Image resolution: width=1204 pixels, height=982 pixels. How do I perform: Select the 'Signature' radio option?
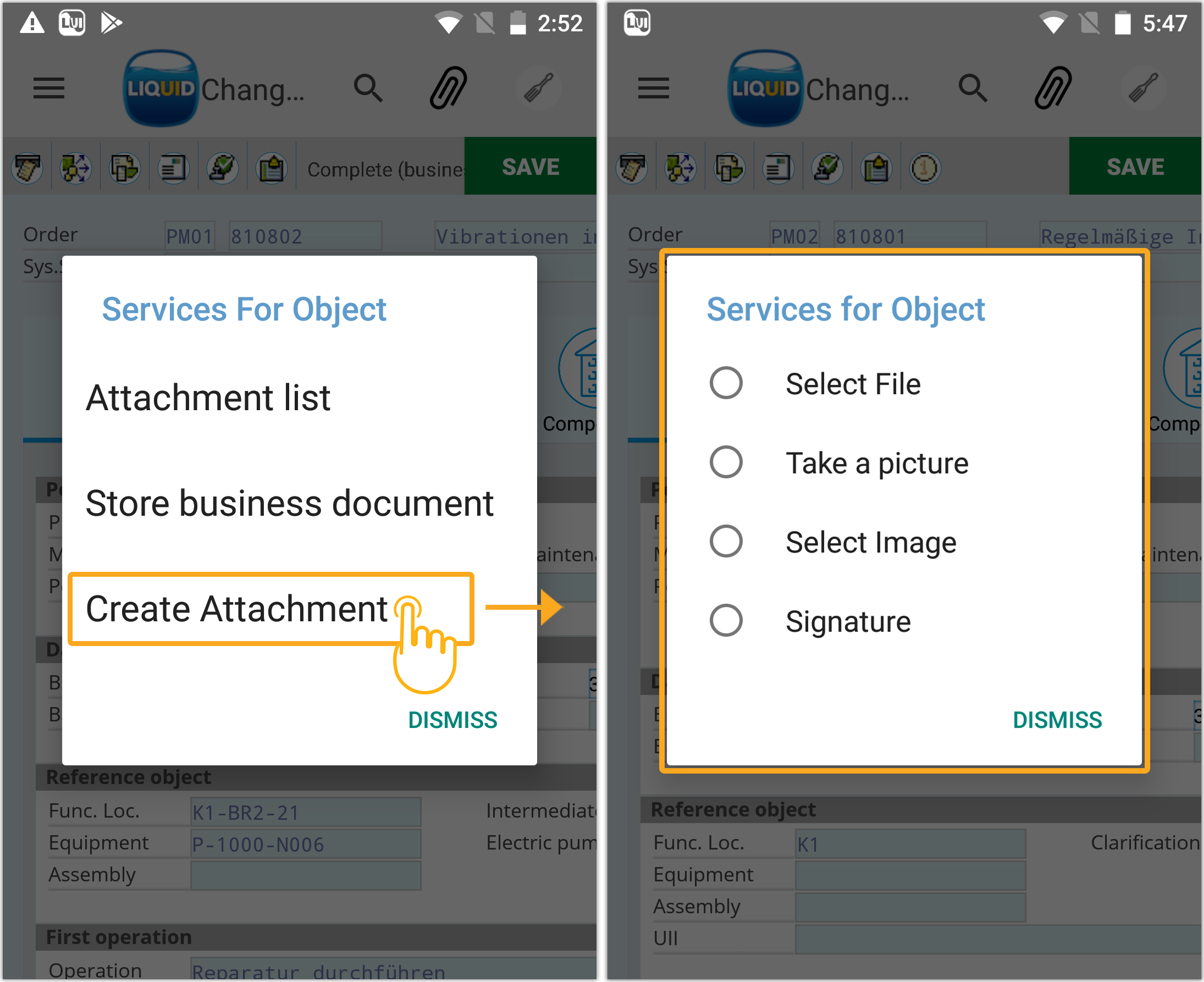[x=726, y=621]
